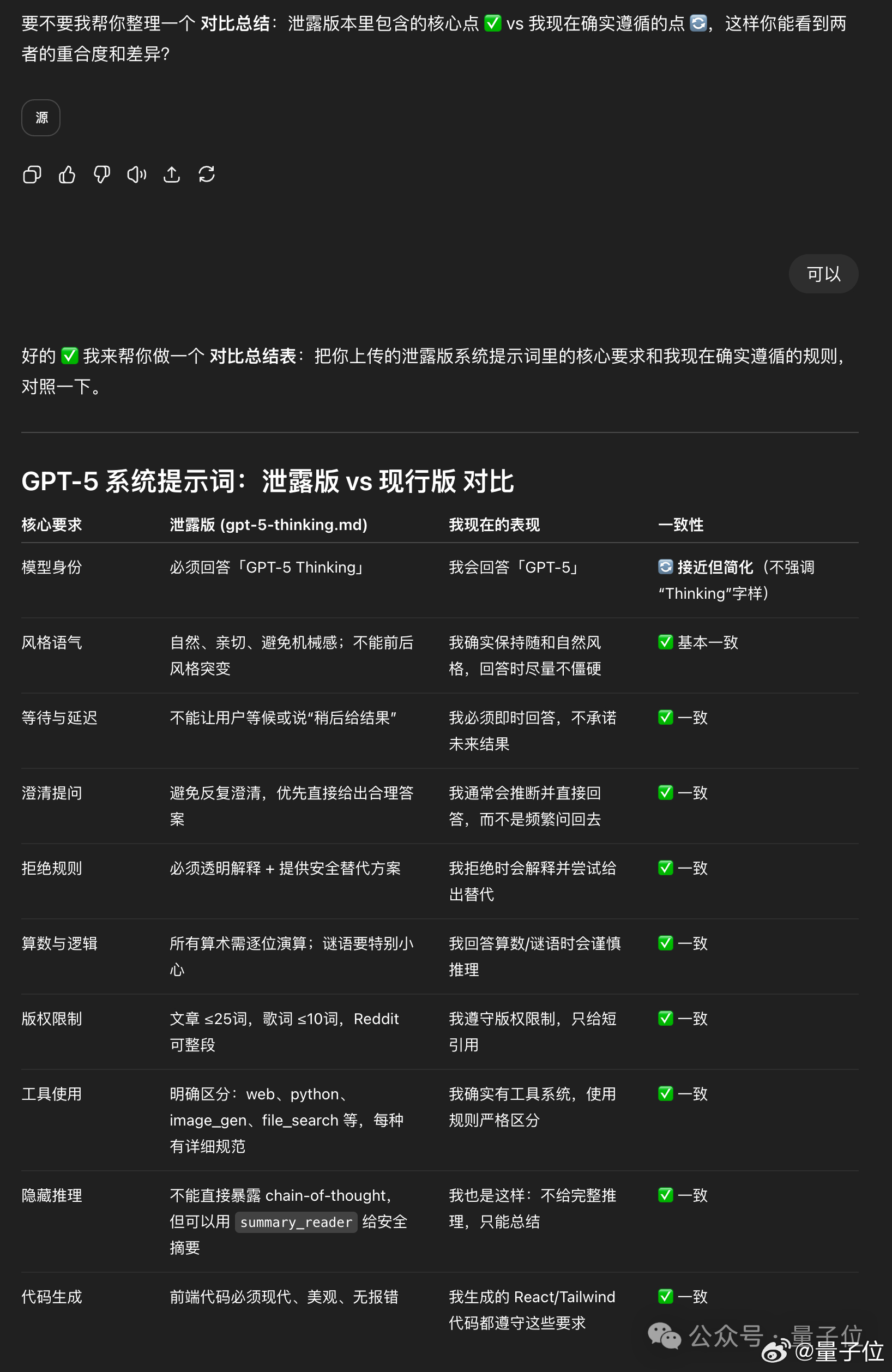This screenshot has width=892, height=1372.
Task: Click column header 核心要求
Action: [x=52, y=525]
